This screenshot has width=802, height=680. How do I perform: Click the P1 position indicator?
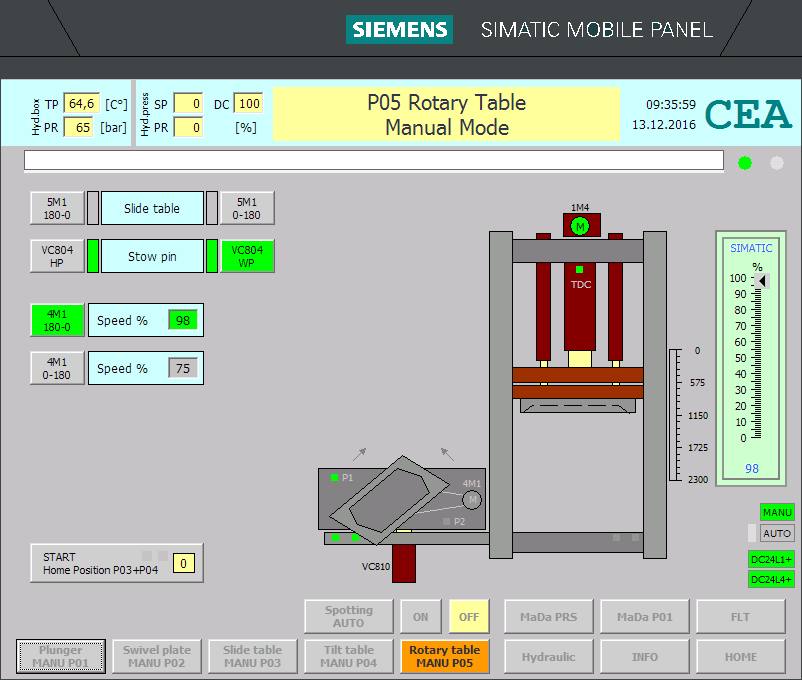[335, 477]
